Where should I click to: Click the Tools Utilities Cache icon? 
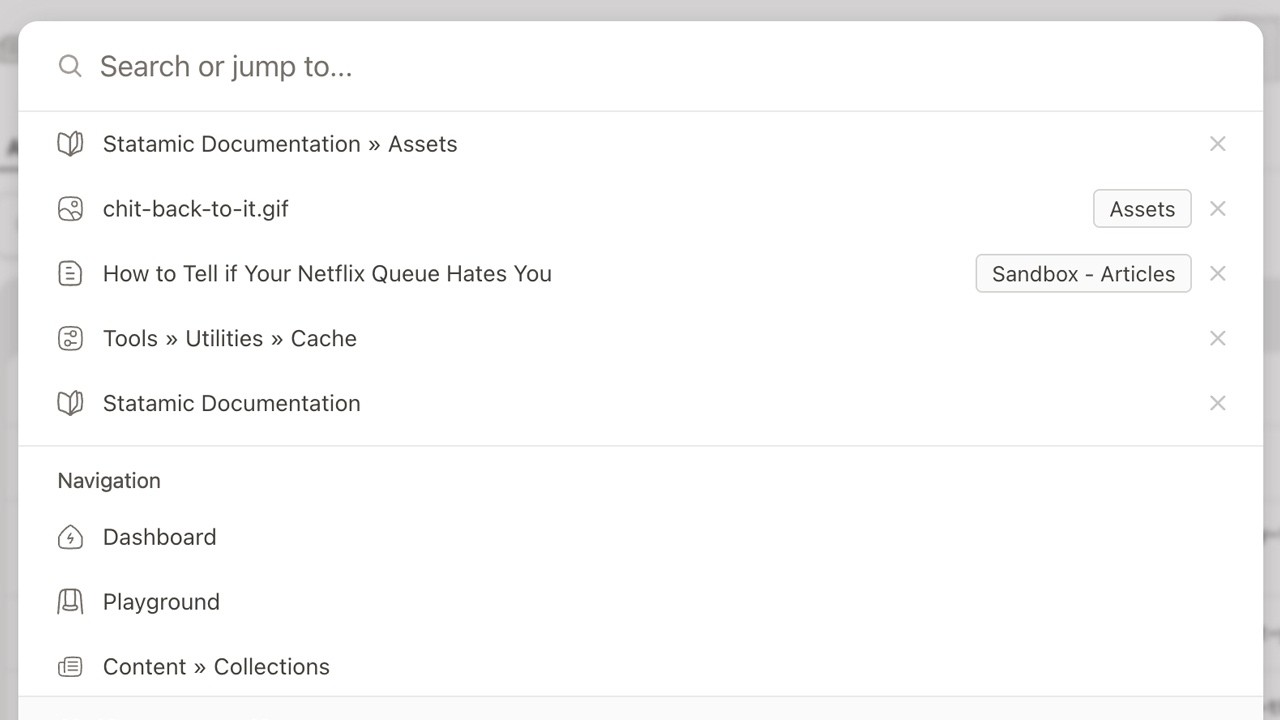tap(70, 339)
